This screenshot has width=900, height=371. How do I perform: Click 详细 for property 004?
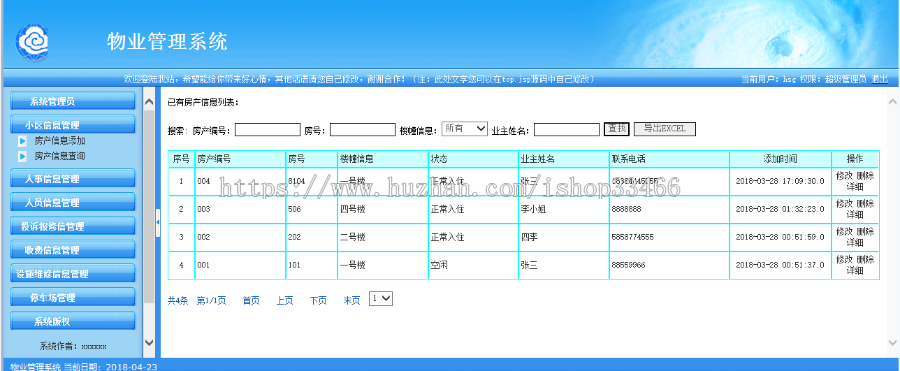(x=855, y=187)
